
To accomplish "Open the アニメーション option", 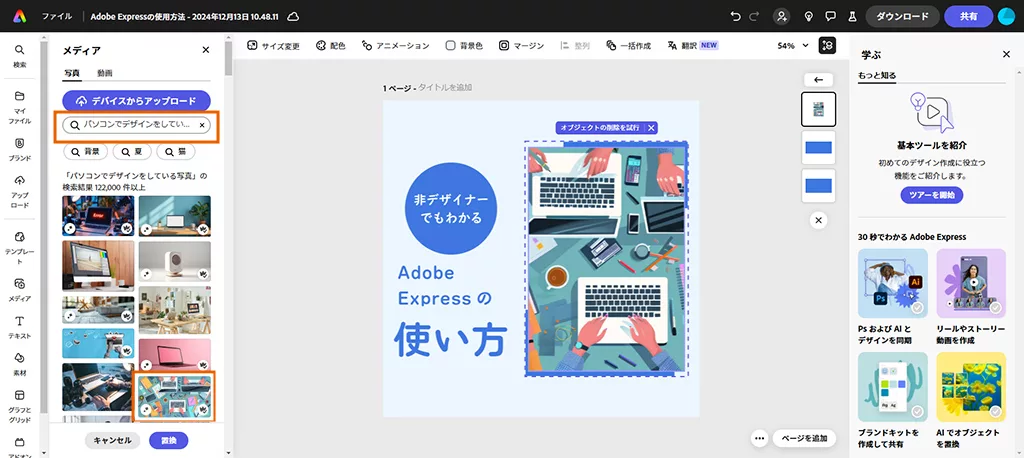I will pyautogui.click(x=395, y=46).
